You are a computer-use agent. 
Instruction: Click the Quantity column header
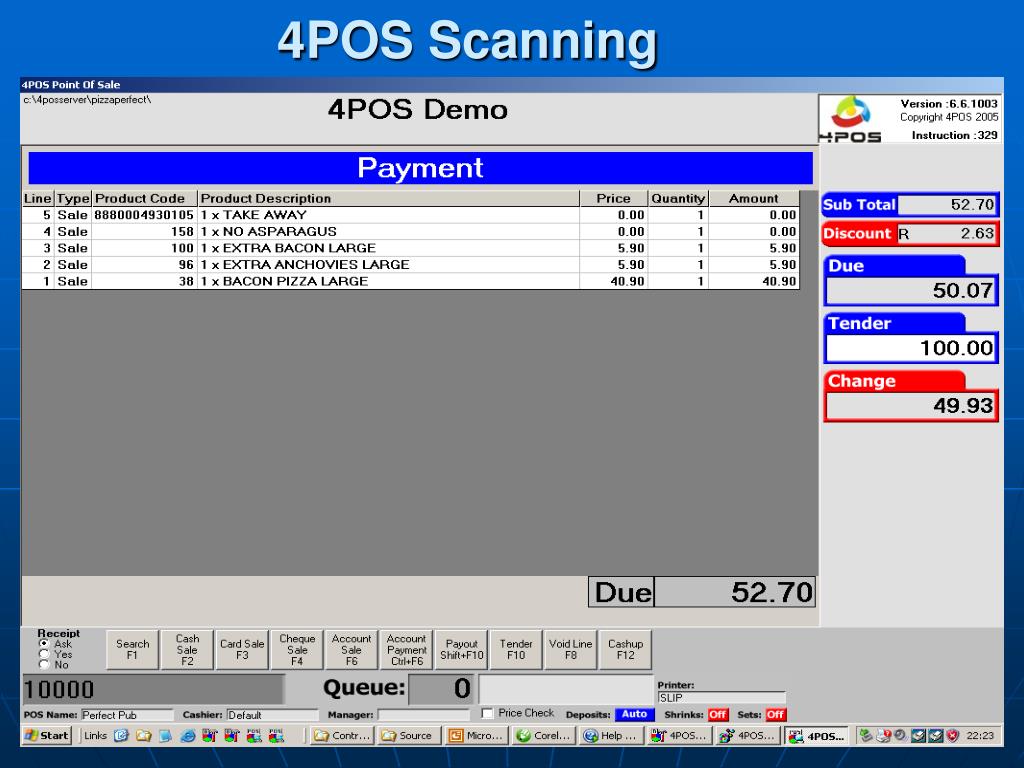[678, 199]
